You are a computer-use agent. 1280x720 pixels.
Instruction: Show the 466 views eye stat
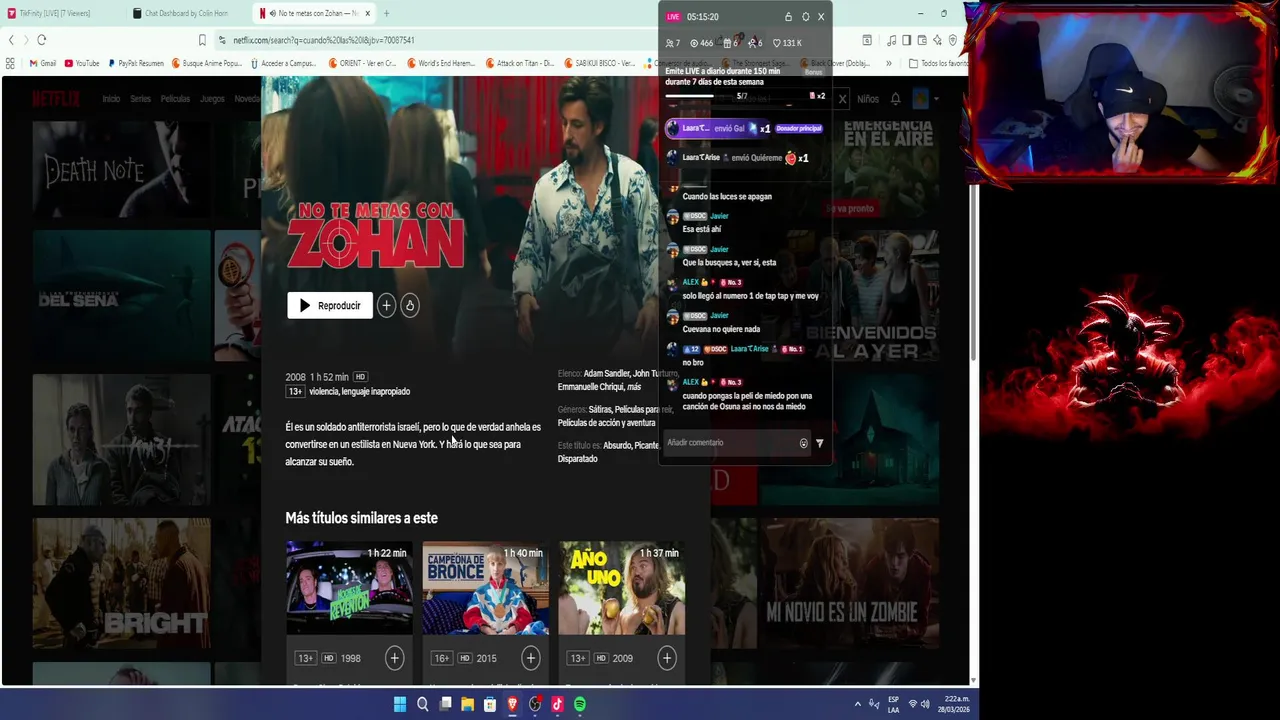coord(702,43)
